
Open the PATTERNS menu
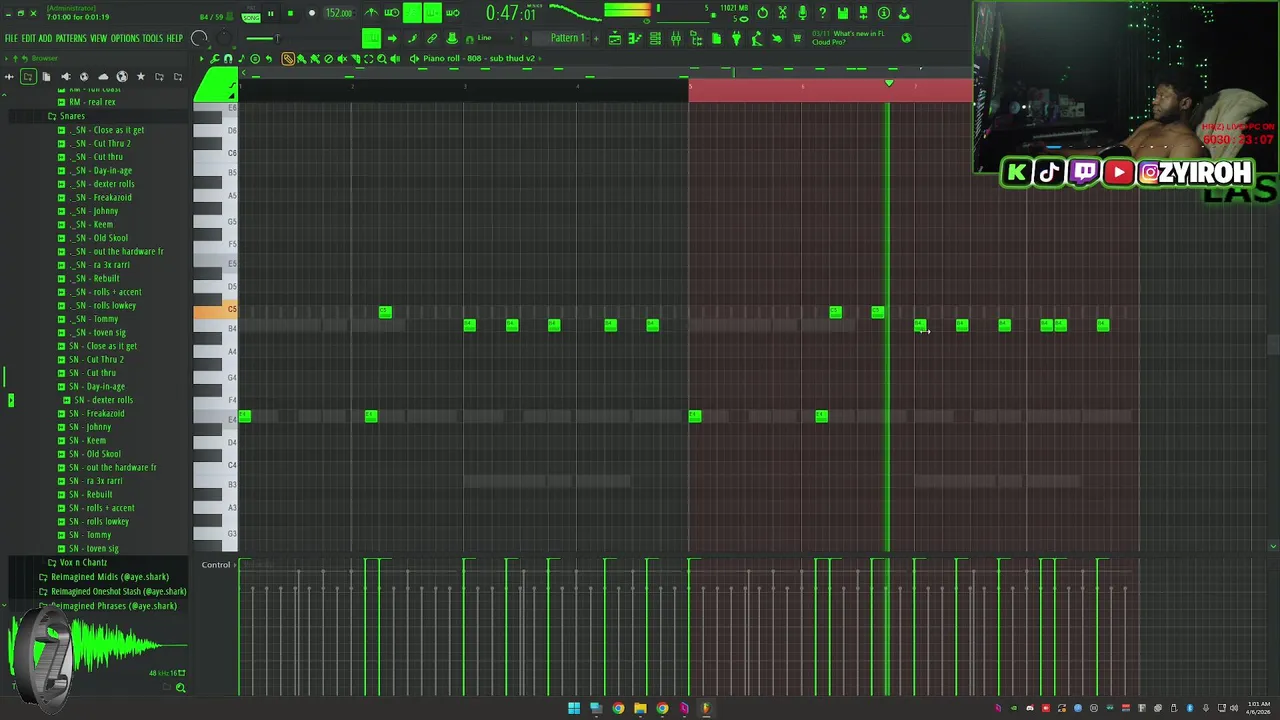pyautogui.click(x=70, y=38)
